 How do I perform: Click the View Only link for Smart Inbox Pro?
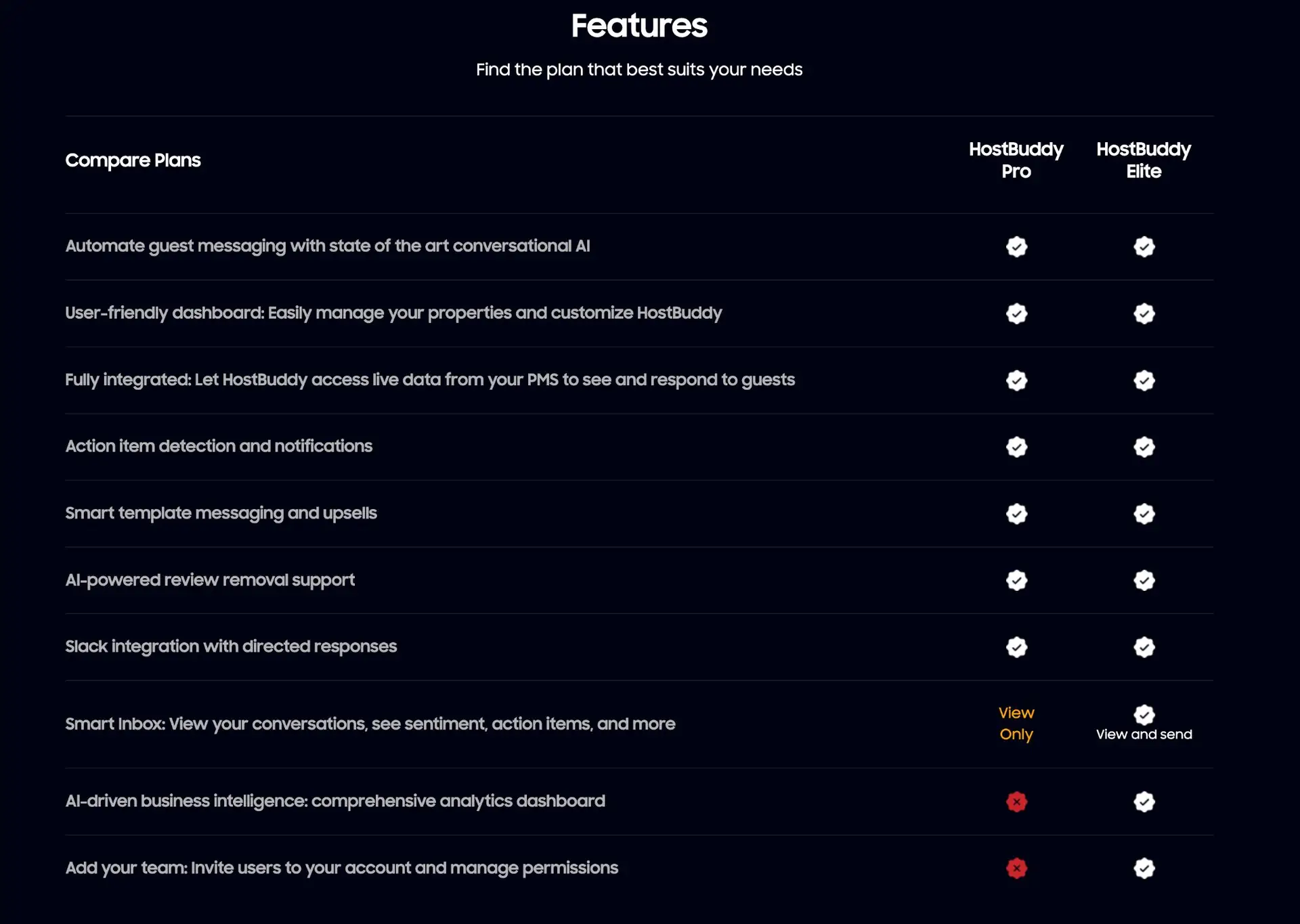1016,723
